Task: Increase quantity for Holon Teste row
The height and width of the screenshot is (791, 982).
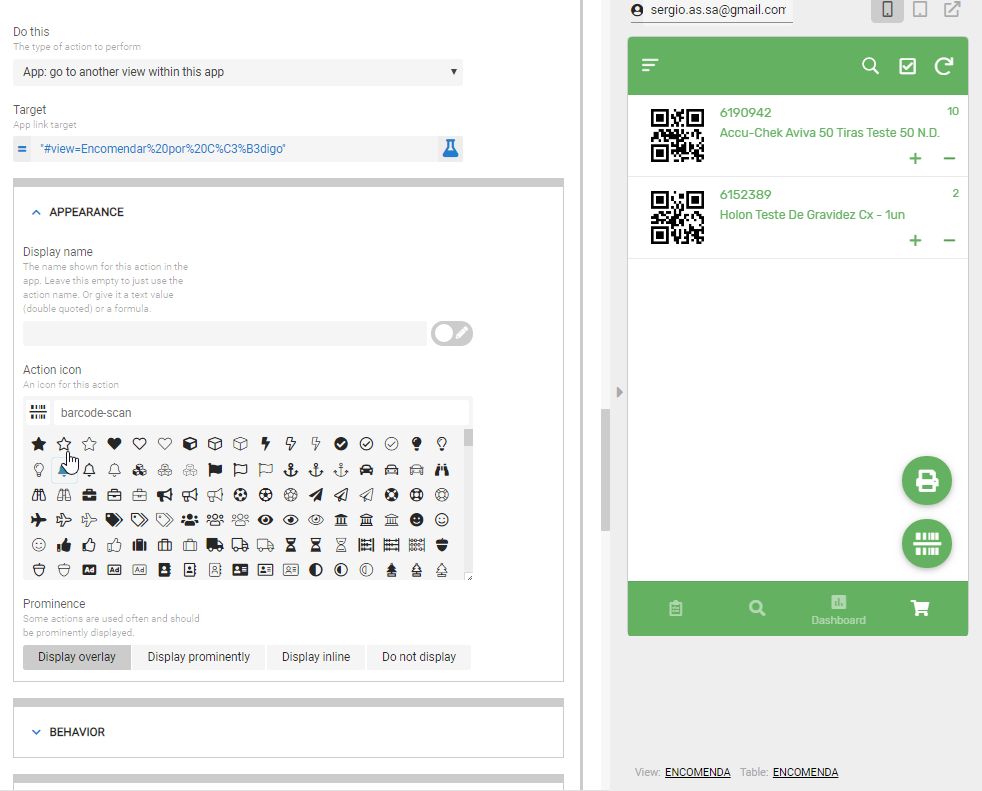Action: click(916, 240)
